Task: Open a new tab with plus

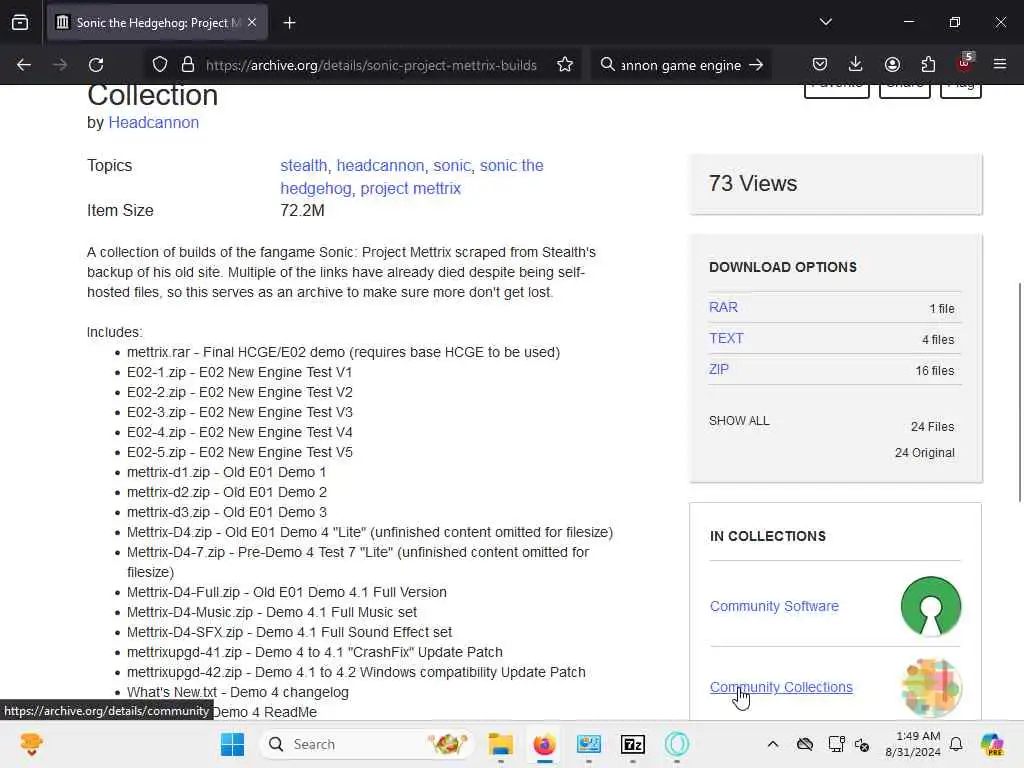Action: 289,23
